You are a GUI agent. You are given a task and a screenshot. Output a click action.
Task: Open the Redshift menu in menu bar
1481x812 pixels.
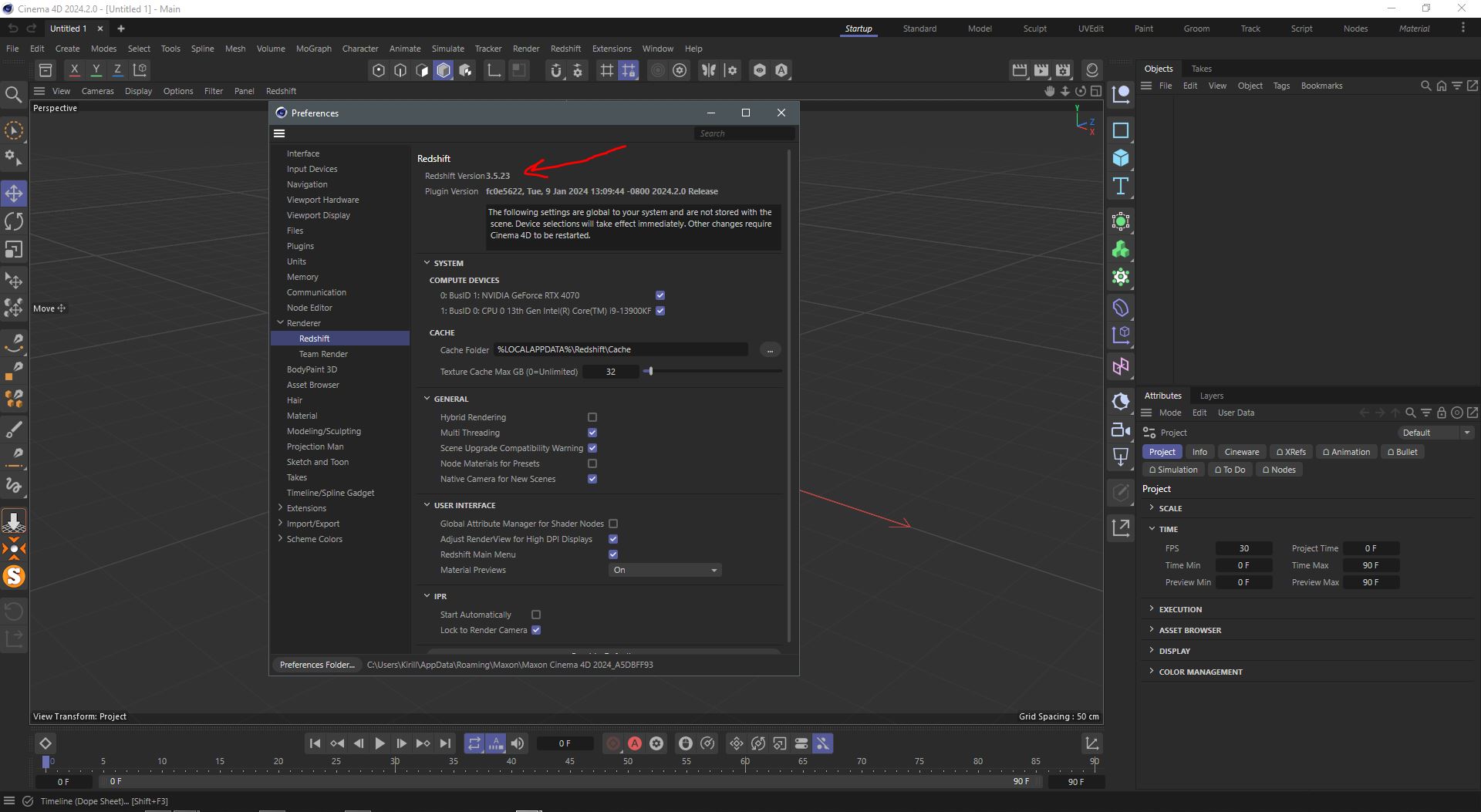click(x=565, y=49)
